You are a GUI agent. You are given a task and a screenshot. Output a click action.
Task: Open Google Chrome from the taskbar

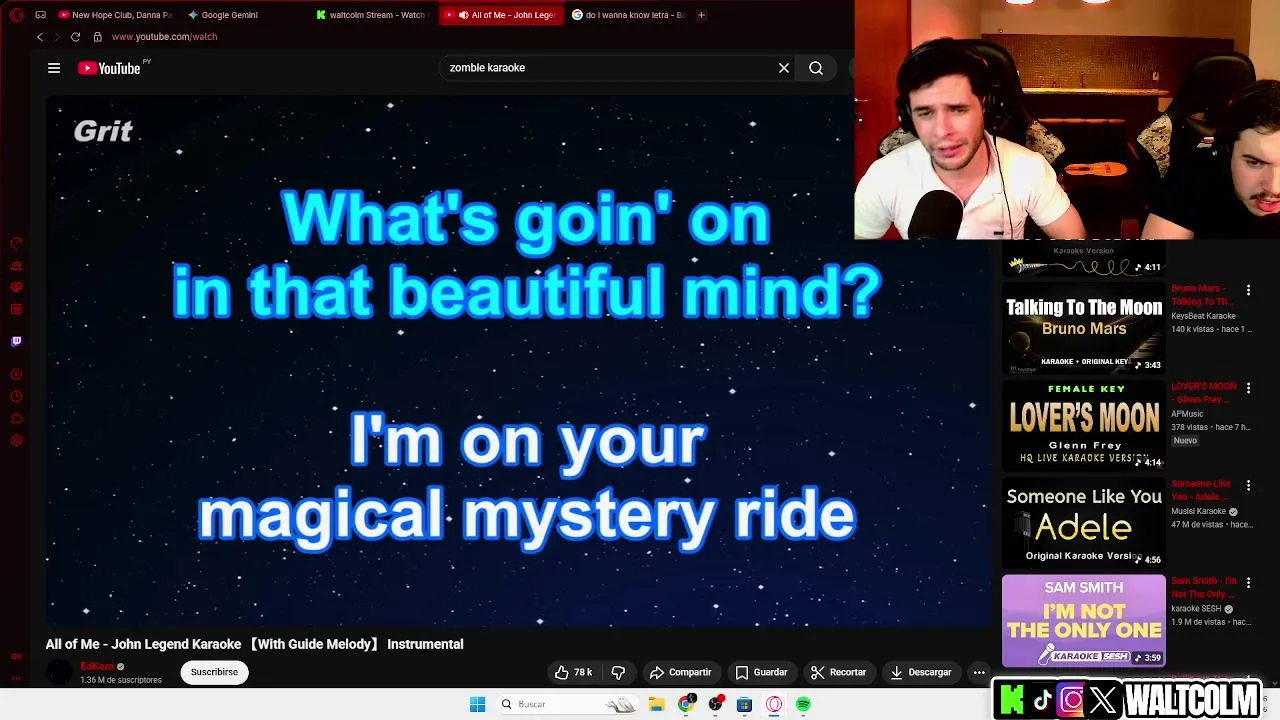pyautogui.click(x=686, y=704)
